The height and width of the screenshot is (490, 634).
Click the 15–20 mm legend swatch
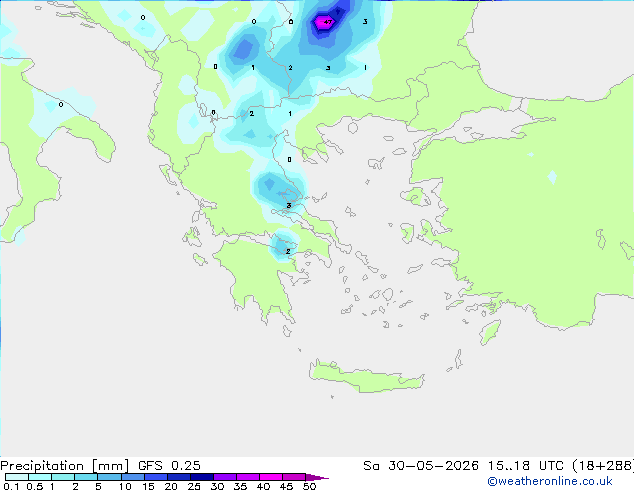(155, 477)
